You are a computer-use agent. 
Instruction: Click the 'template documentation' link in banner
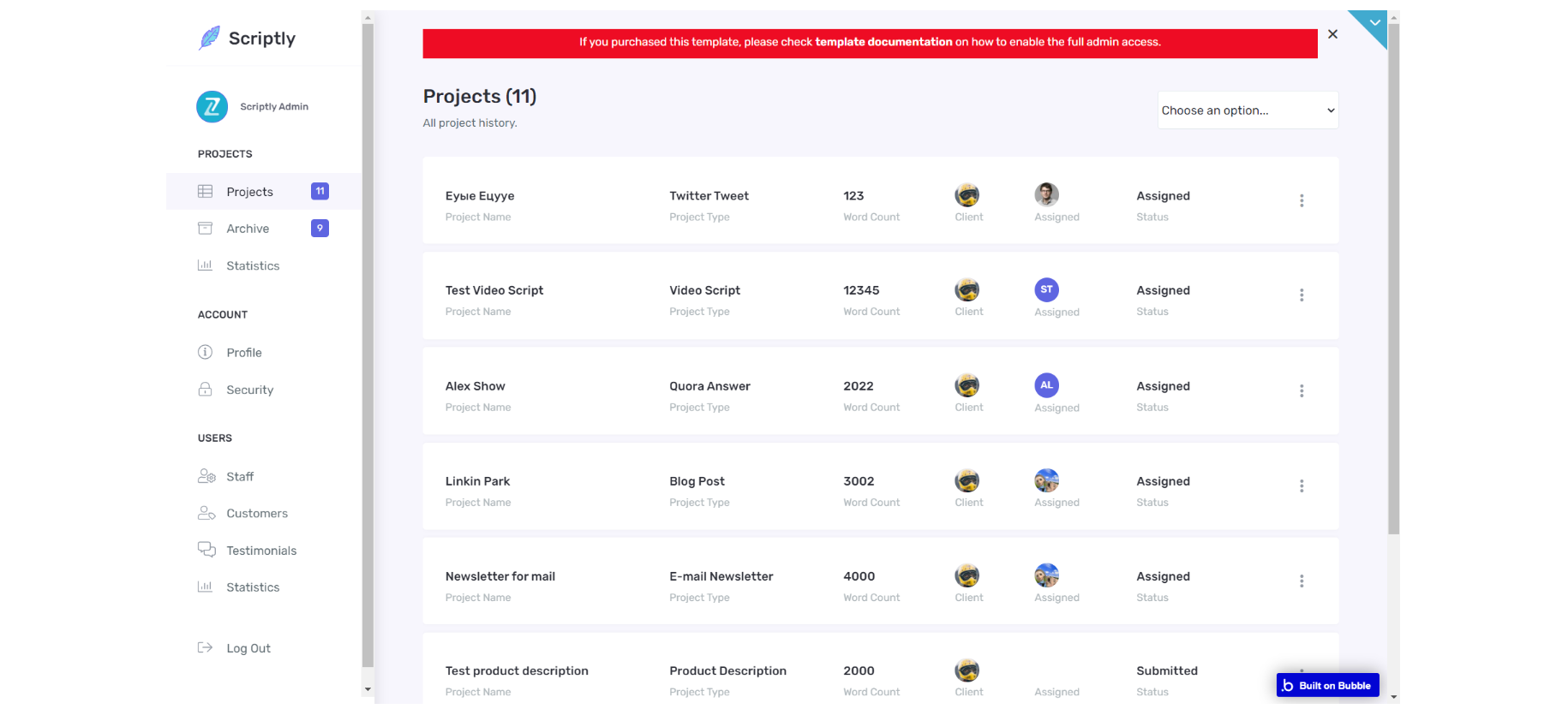pos(883,42)
